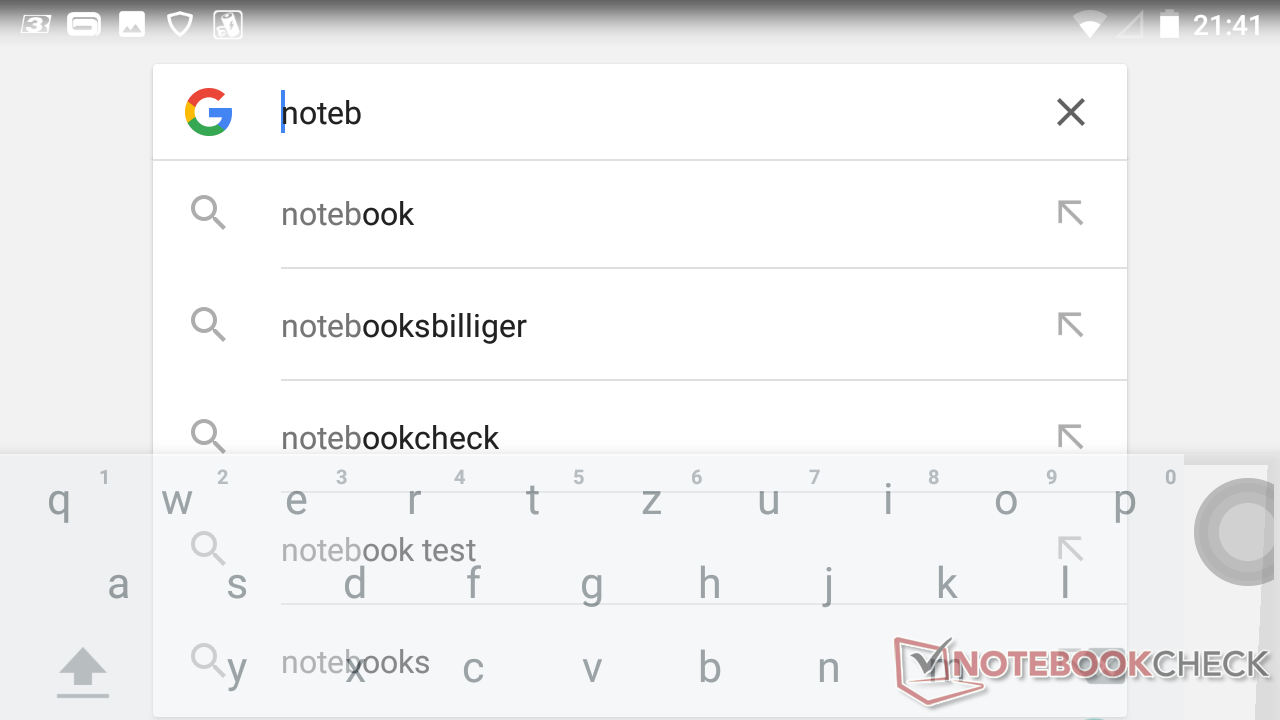Tap the magnifier icon next to 'notebook'

pos(208,213)
